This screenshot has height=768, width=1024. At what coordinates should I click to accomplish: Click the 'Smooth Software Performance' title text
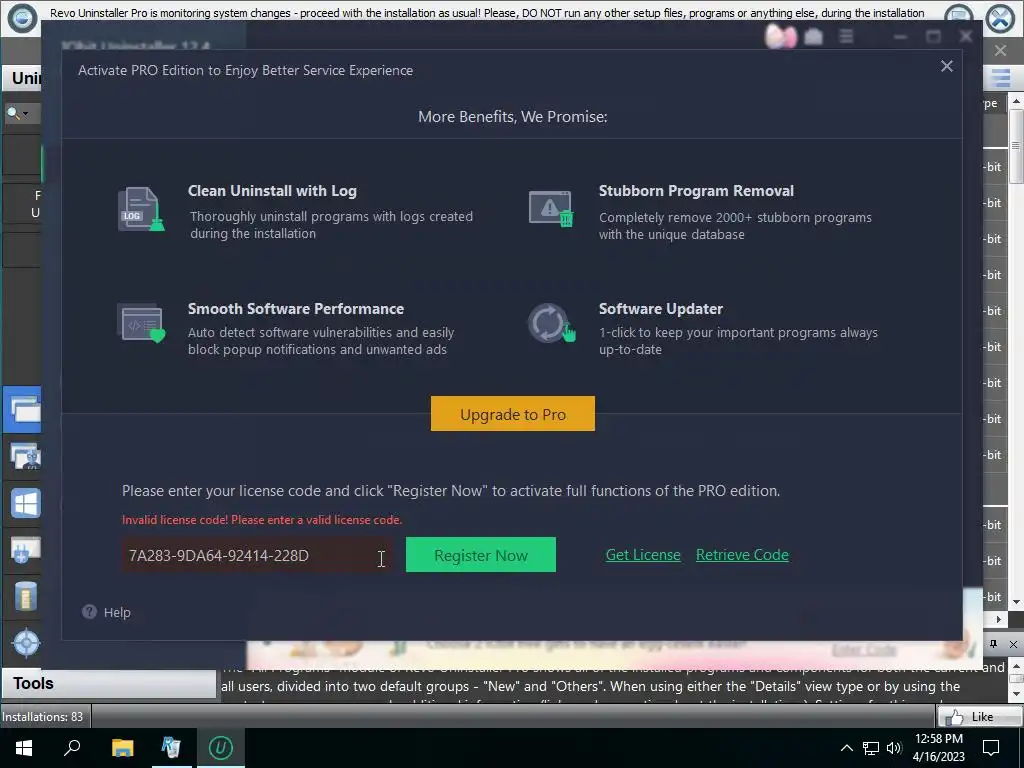[x=296, y=308]
